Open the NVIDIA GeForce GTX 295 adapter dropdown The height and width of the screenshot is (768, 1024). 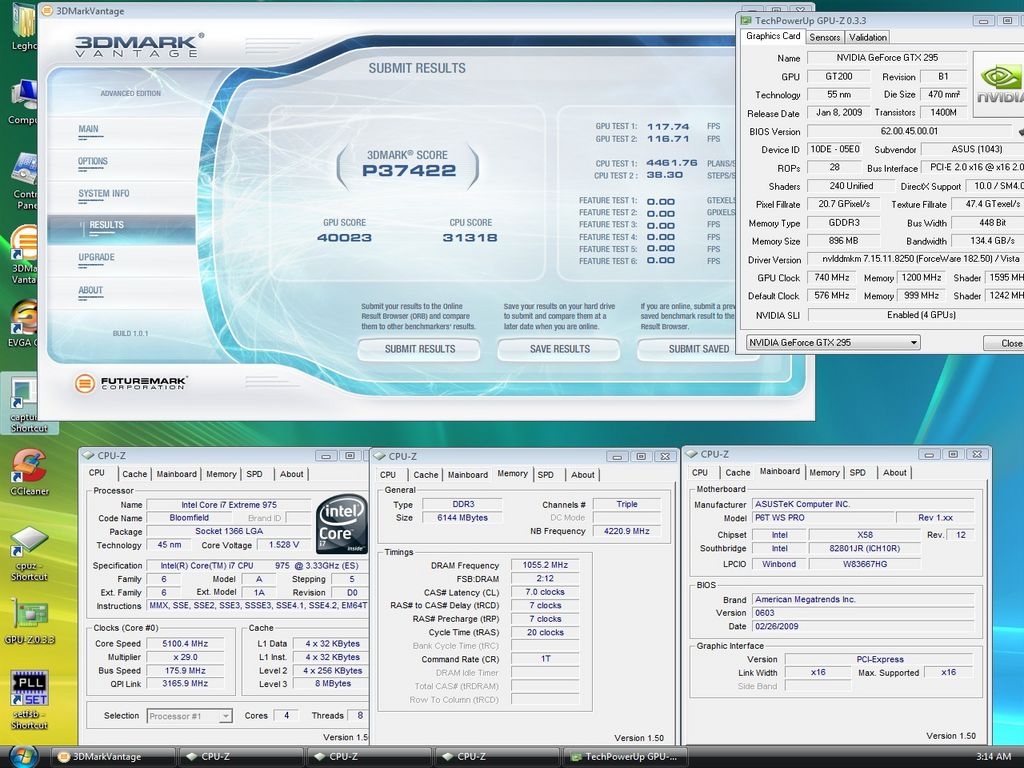coord(833,342)
